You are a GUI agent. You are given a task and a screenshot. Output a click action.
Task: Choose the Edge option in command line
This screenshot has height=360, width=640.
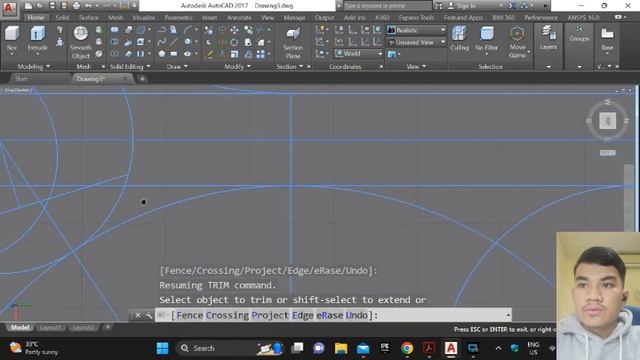coord(303,315)
